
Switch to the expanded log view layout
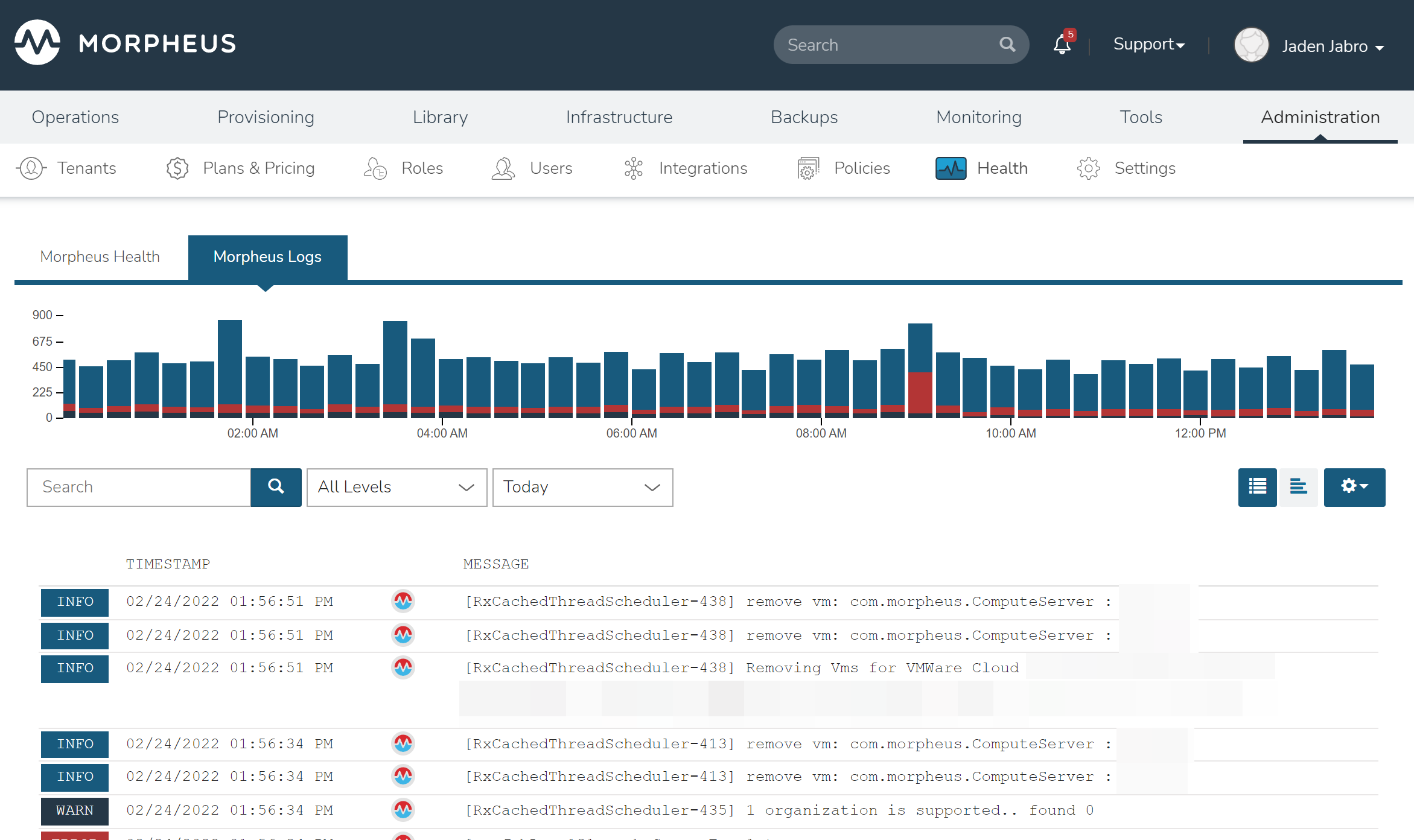(x=1298, y=487)
